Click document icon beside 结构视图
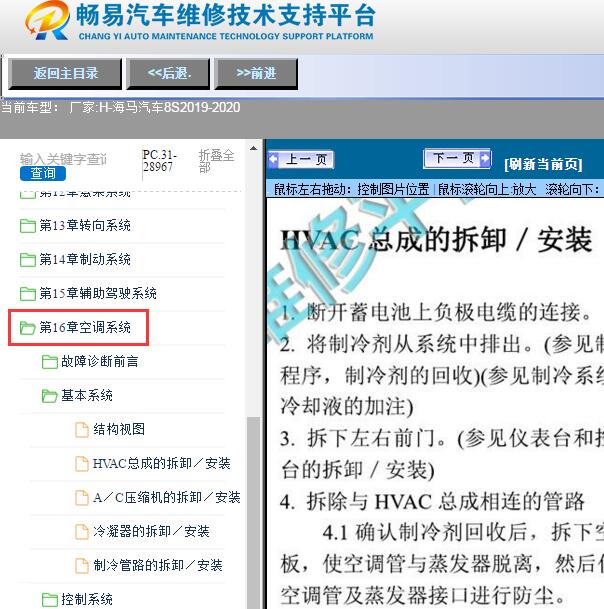Screen dimensions: 604x609 (82, 430)
